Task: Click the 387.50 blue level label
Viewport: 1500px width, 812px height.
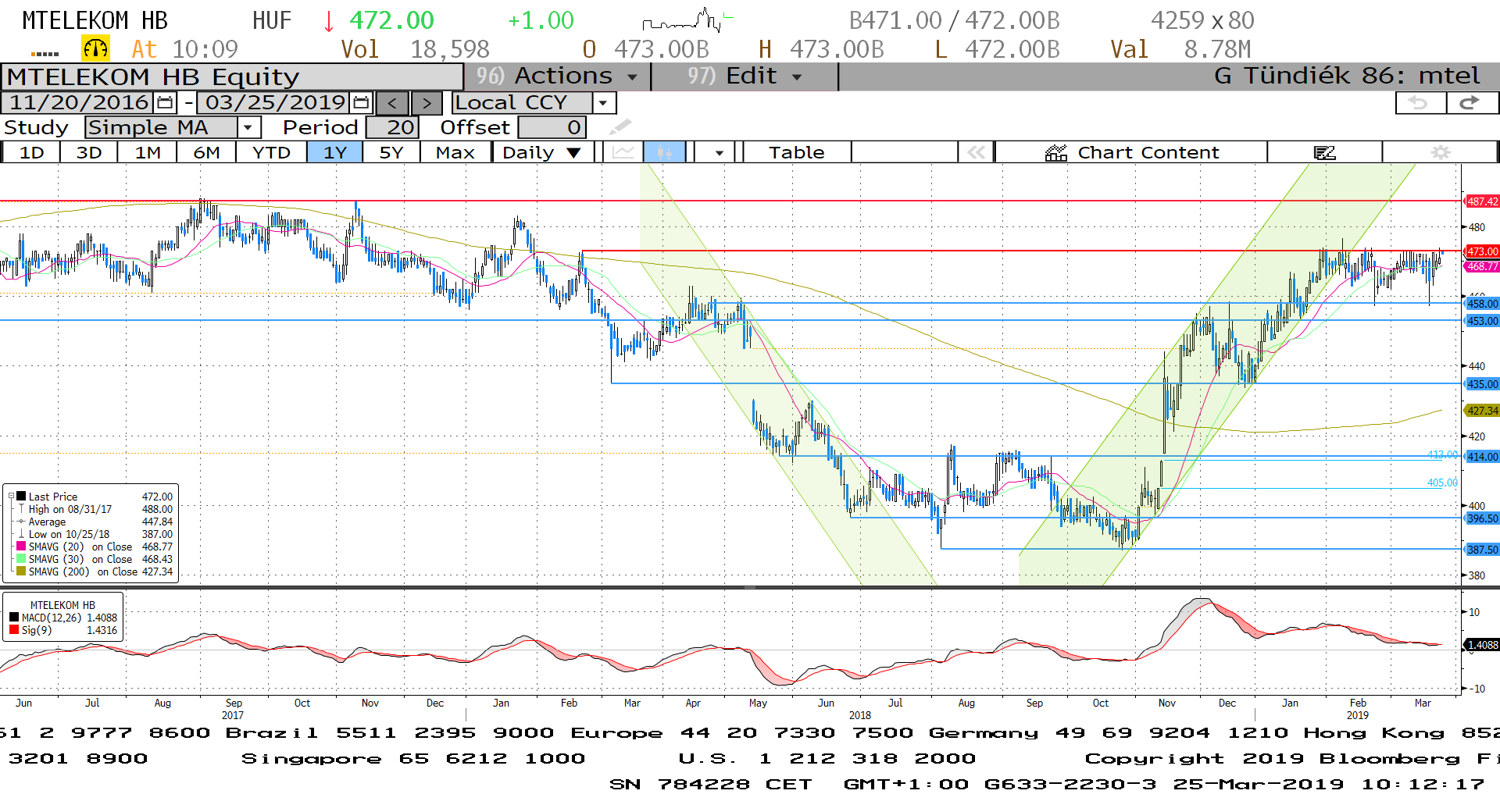Action: (x=1482, y=550)
